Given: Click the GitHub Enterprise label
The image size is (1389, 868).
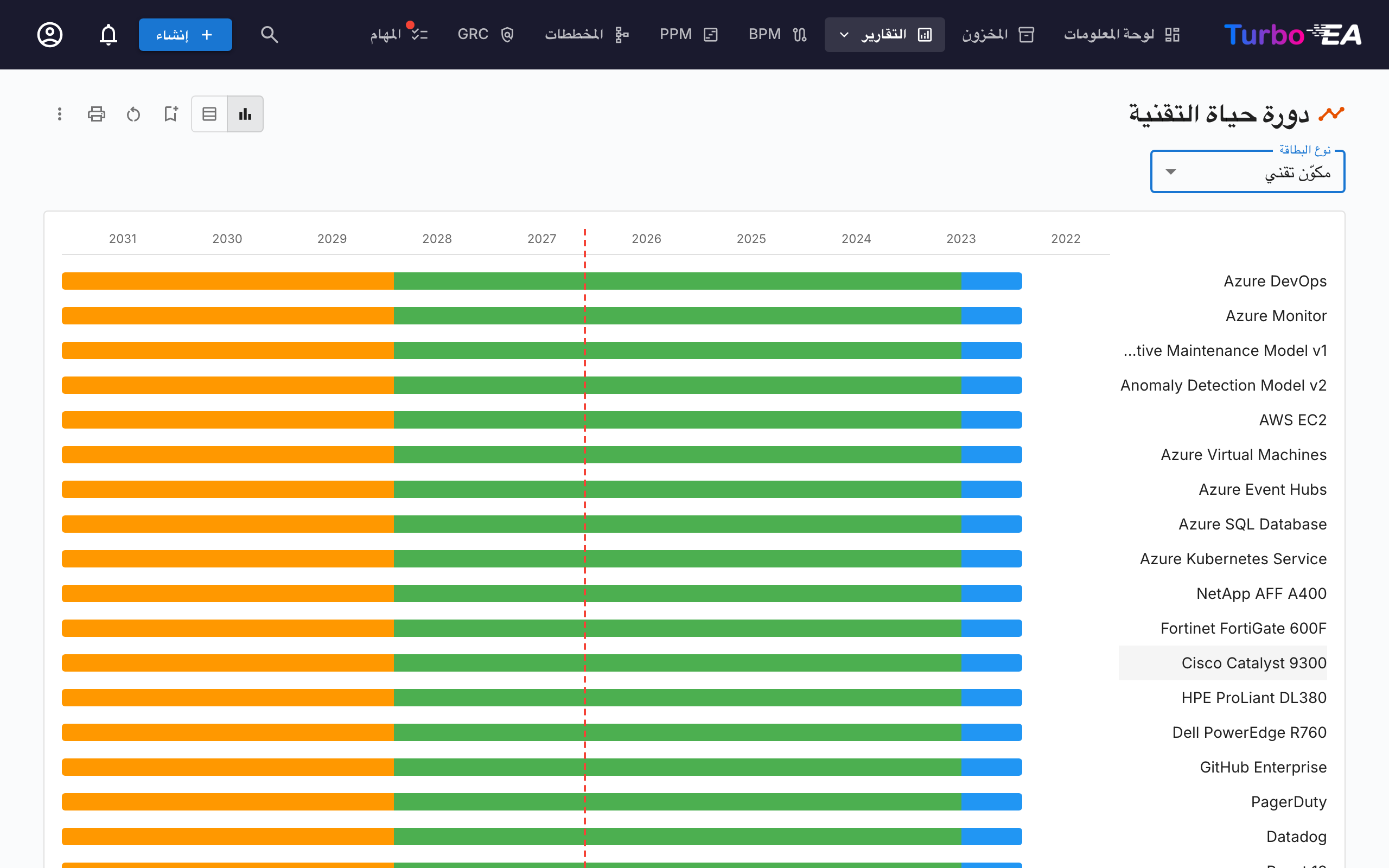Looking at the screenshot, I should click(1263, 768).
